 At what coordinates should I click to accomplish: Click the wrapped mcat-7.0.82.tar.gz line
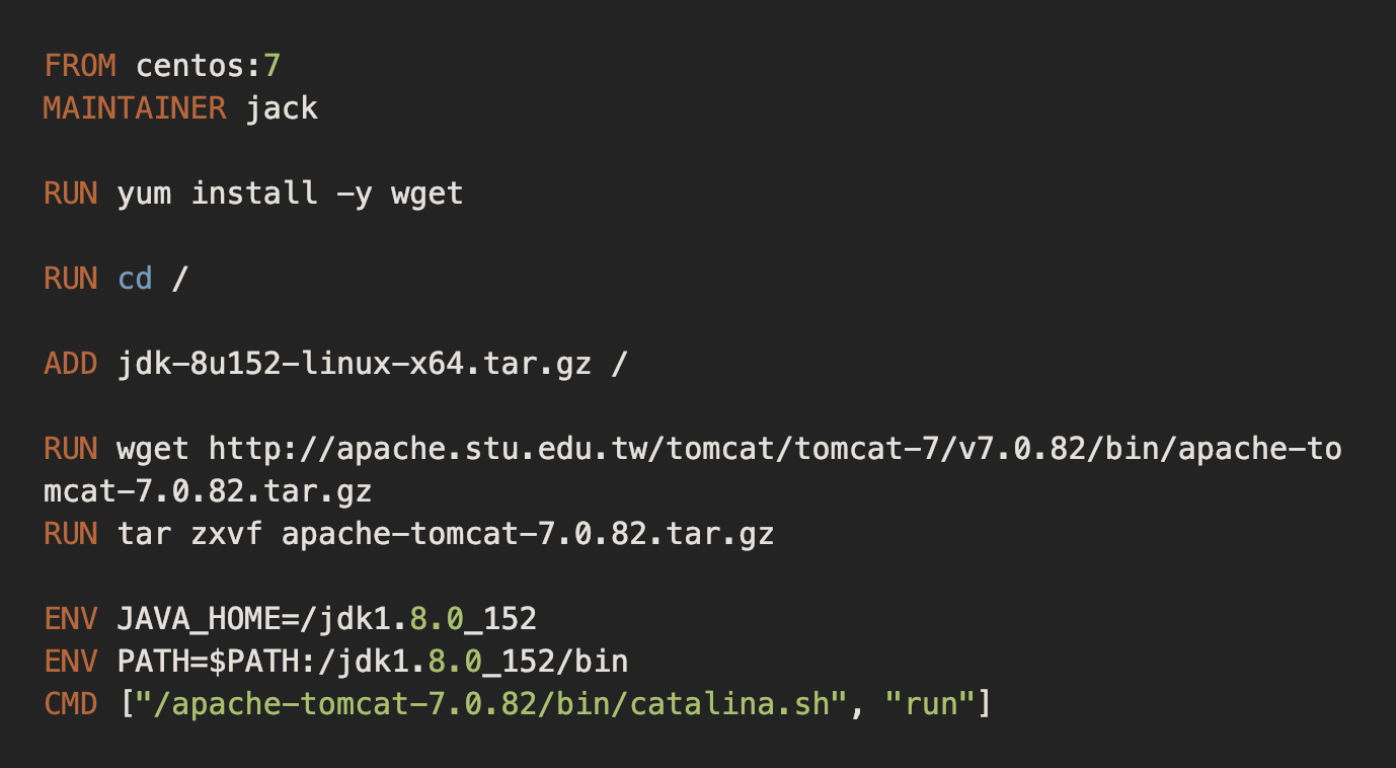(208, 491)
